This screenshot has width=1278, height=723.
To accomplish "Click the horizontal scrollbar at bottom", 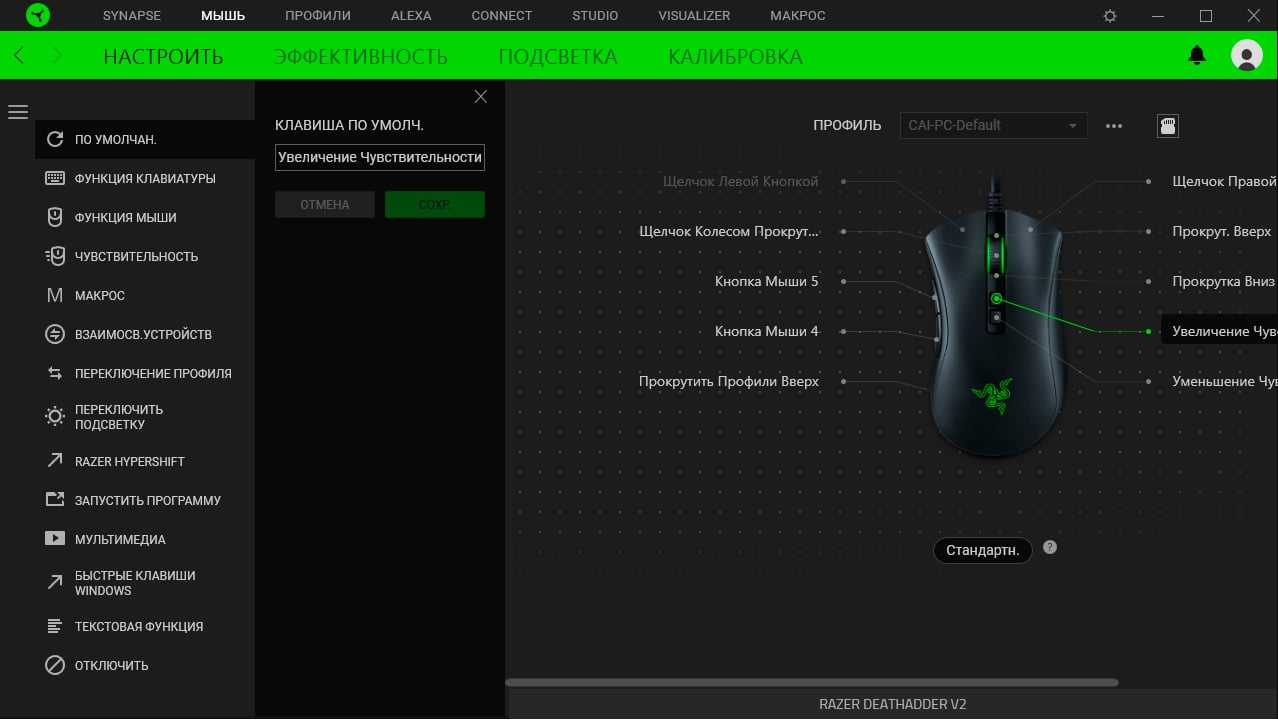I will (x=811, y=683).
